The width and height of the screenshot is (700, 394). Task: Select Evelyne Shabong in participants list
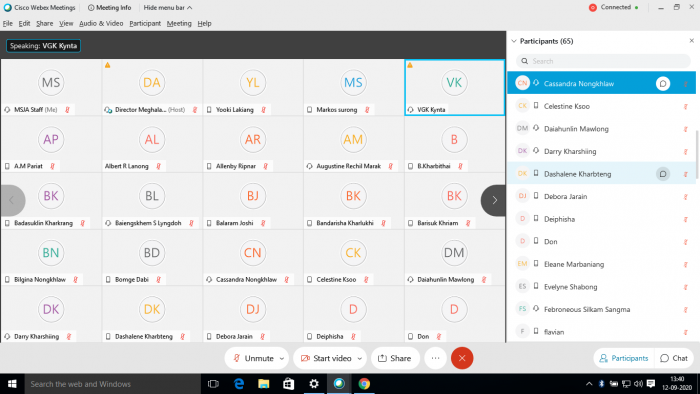(601, 287)
